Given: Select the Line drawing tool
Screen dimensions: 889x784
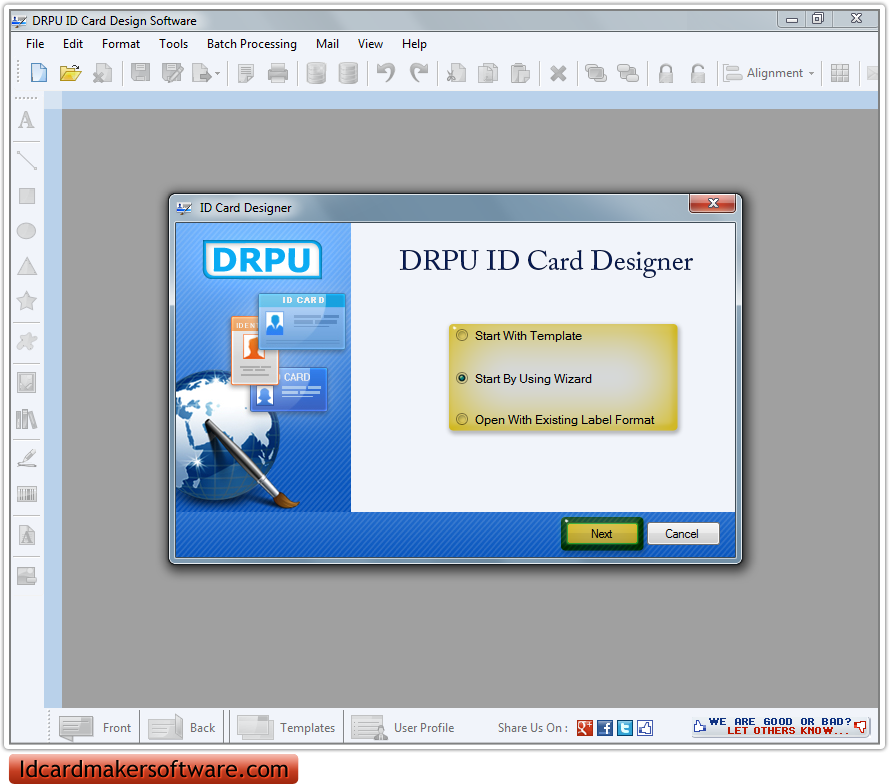Looking at the screenshot, I should click(x=27, y=160).
